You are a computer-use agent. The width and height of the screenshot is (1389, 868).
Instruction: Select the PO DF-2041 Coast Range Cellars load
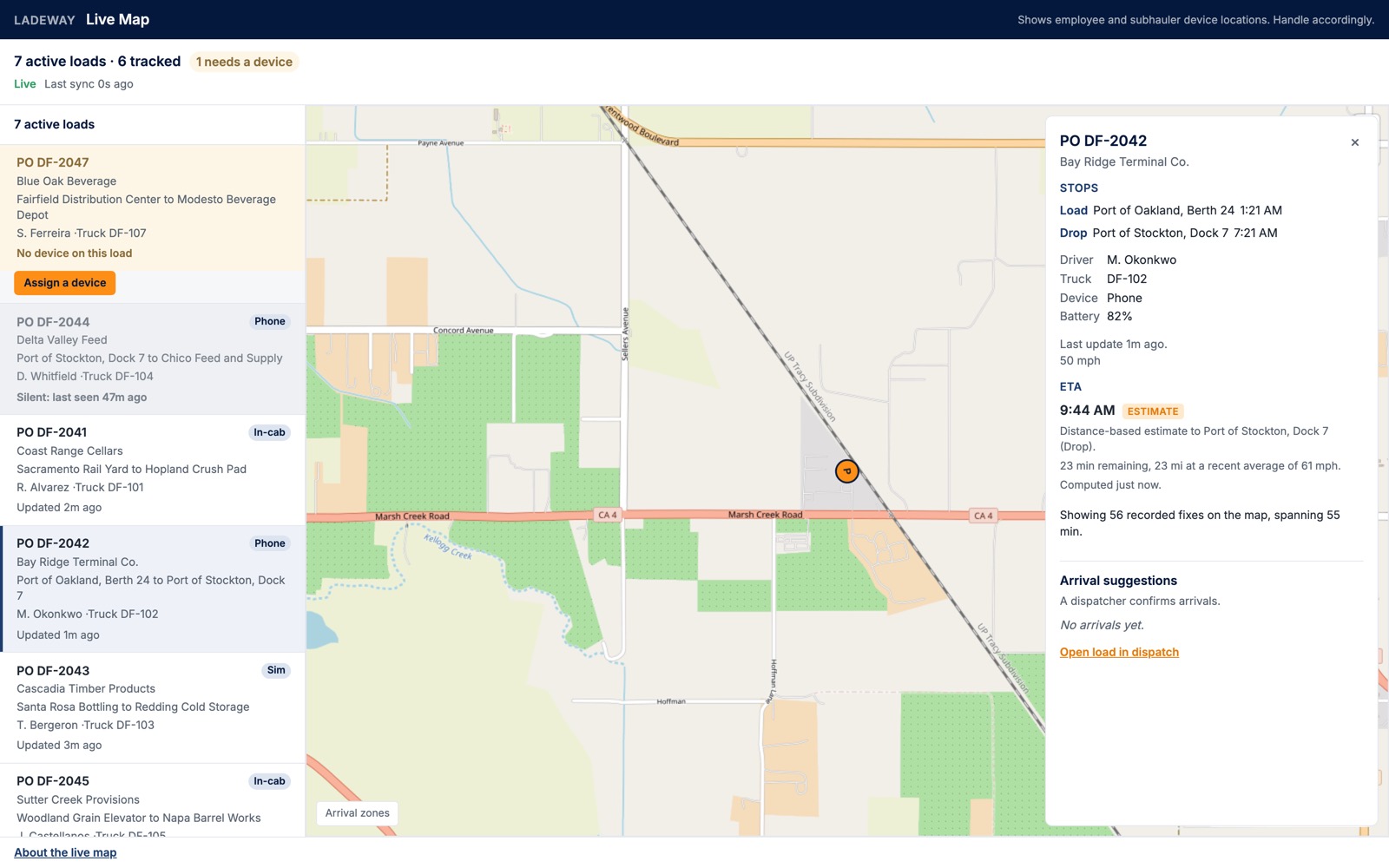[x=152, y=470]
